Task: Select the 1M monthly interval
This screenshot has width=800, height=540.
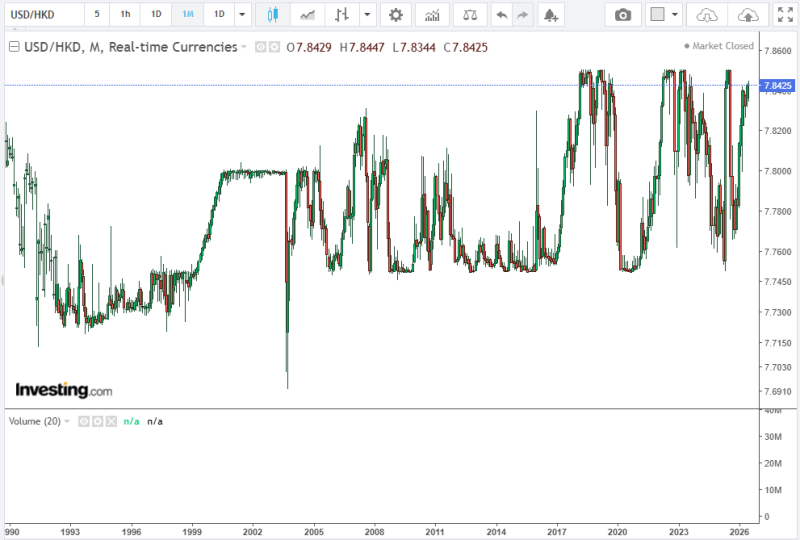Action: (188, 14)
